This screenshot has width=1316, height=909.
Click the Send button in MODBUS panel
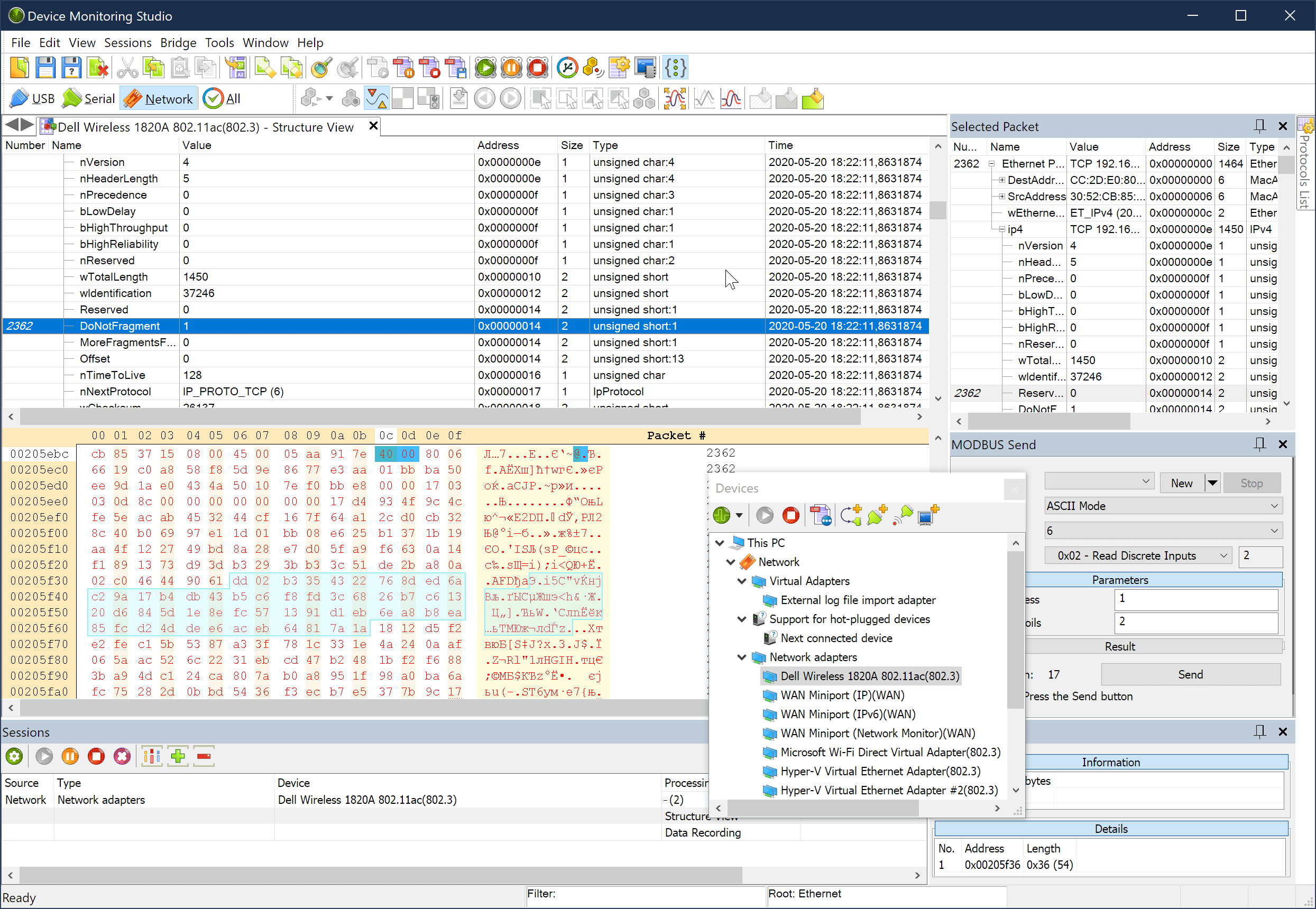[1190, 674]
